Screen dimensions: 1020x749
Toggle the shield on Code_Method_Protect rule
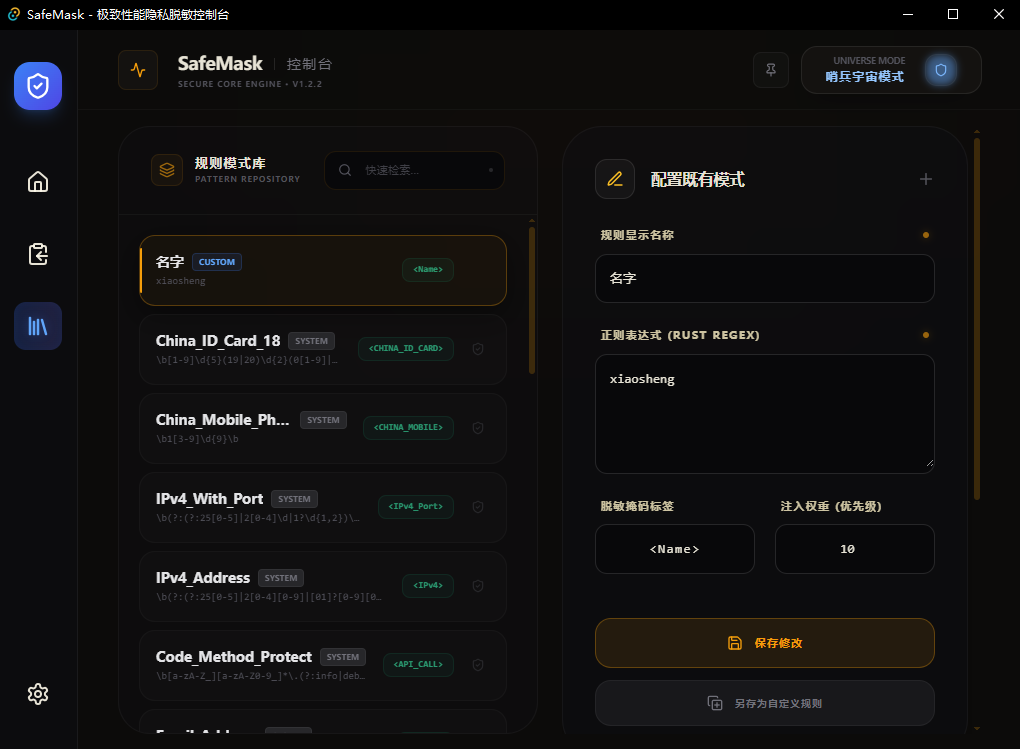pyautogui.click(x=477, y=665)
